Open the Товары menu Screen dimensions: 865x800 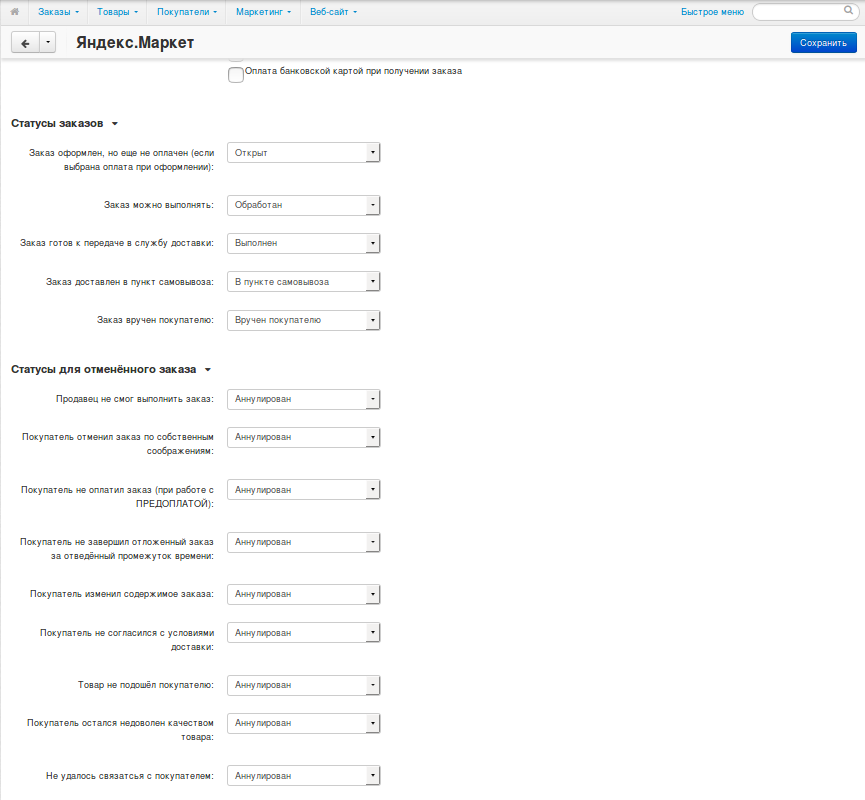117,12
